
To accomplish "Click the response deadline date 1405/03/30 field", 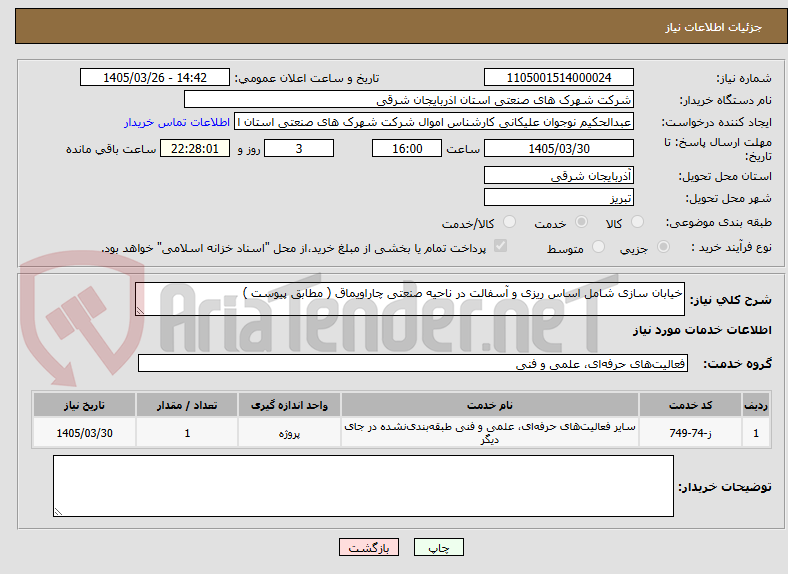I will coord(559,148).
